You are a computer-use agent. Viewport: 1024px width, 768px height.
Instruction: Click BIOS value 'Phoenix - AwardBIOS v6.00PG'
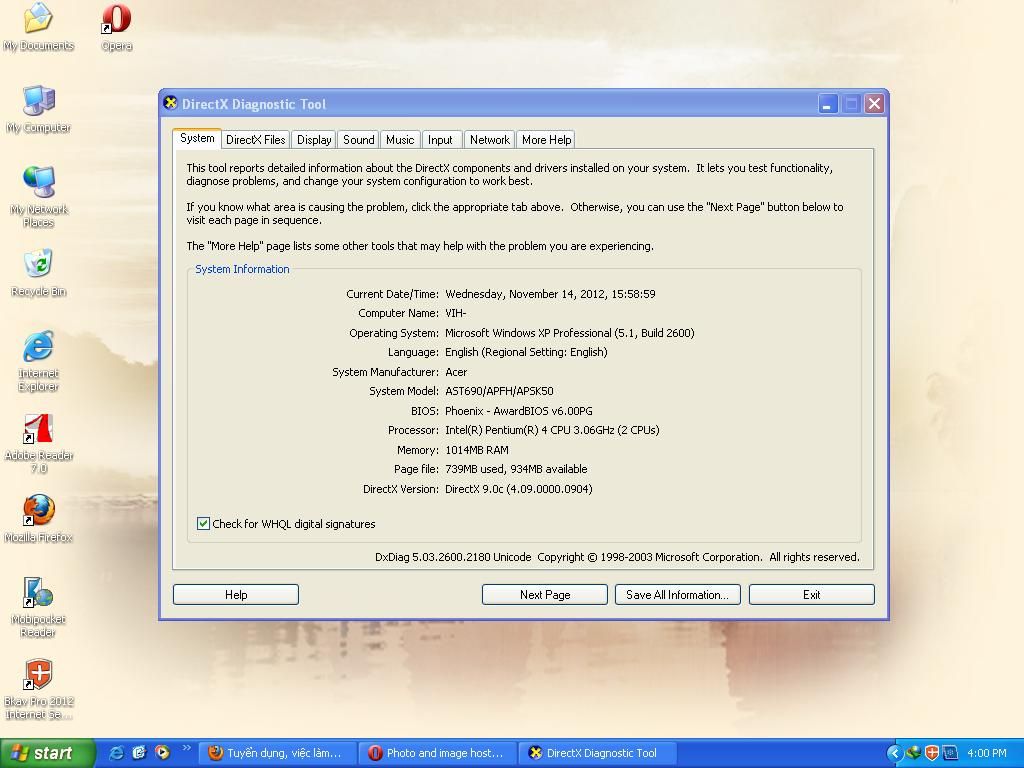(519, 411)
